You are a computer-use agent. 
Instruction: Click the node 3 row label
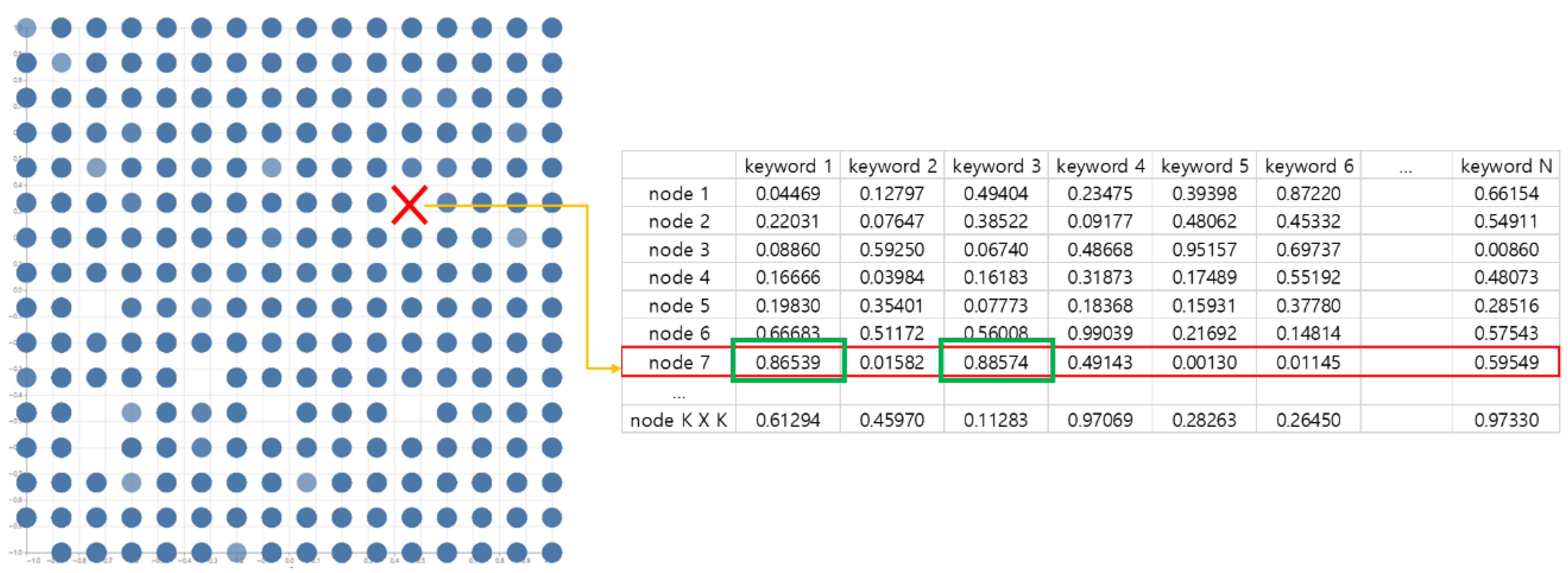(678, 250)
